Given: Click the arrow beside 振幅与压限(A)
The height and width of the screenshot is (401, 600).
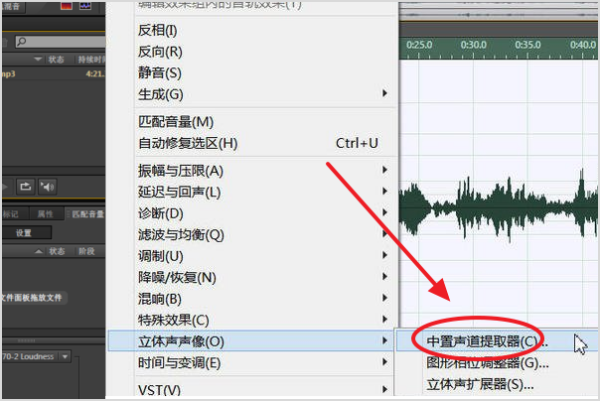Looking at the screenshot, I should (x=385, y=170).
